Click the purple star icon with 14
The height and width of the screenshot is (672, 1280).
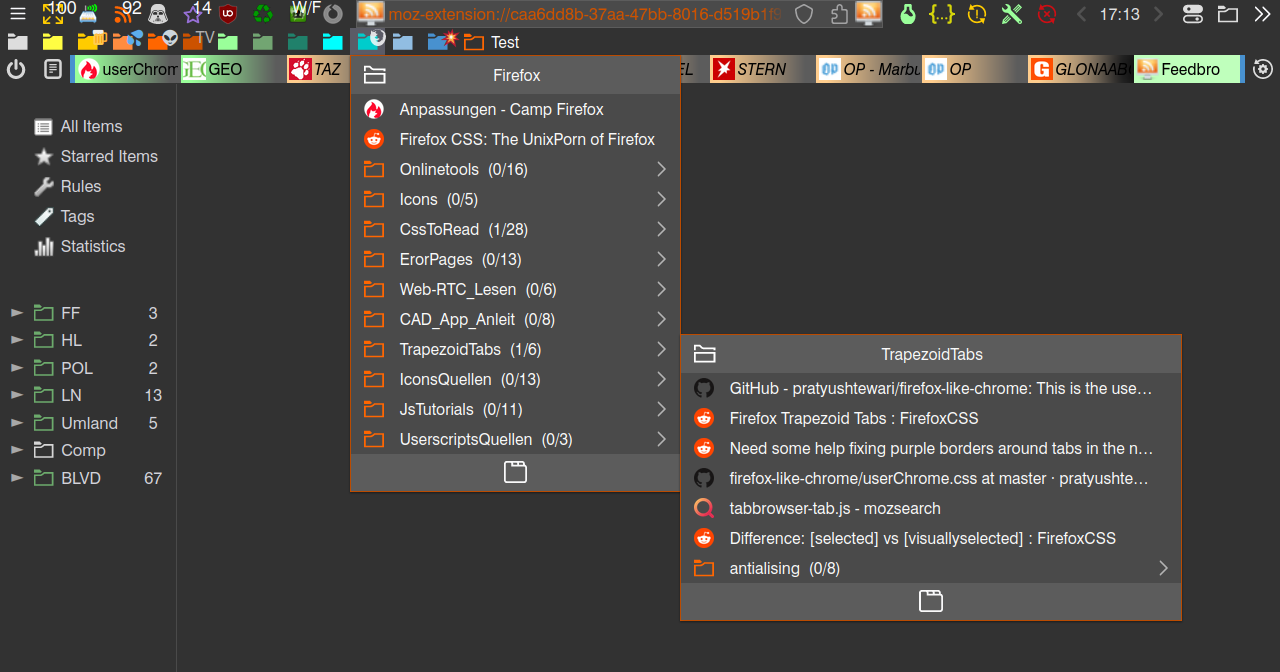[193, 14]
